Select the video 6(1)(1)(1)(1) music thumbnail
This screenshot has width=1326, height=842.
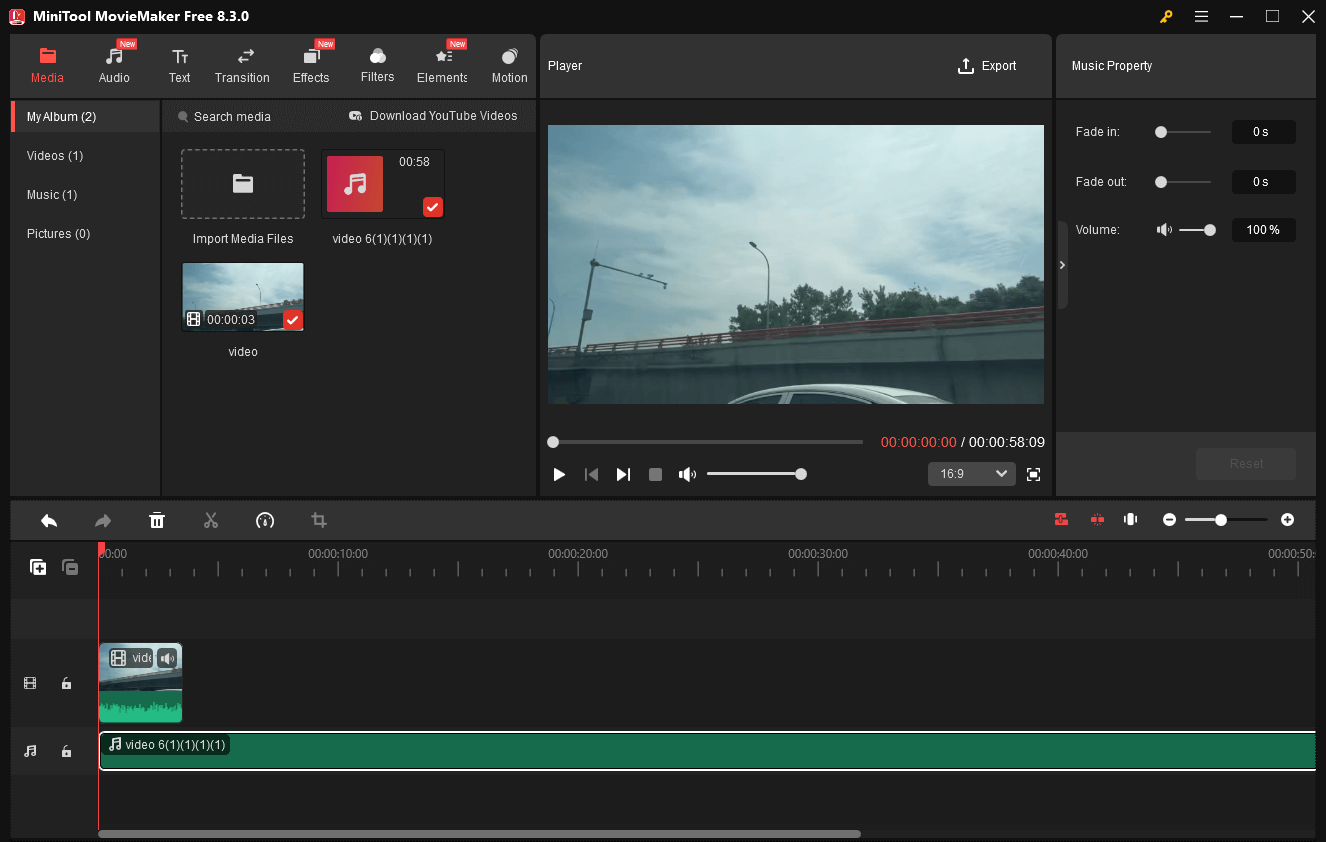tap(383, 184)
